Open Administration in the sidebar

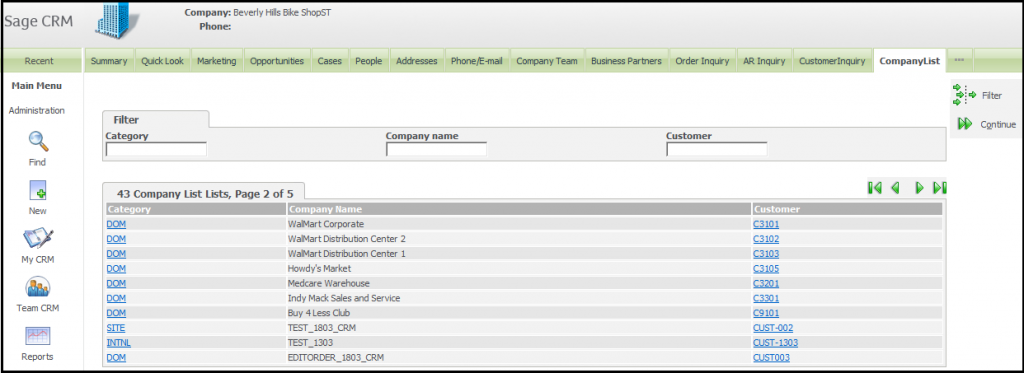37,110
